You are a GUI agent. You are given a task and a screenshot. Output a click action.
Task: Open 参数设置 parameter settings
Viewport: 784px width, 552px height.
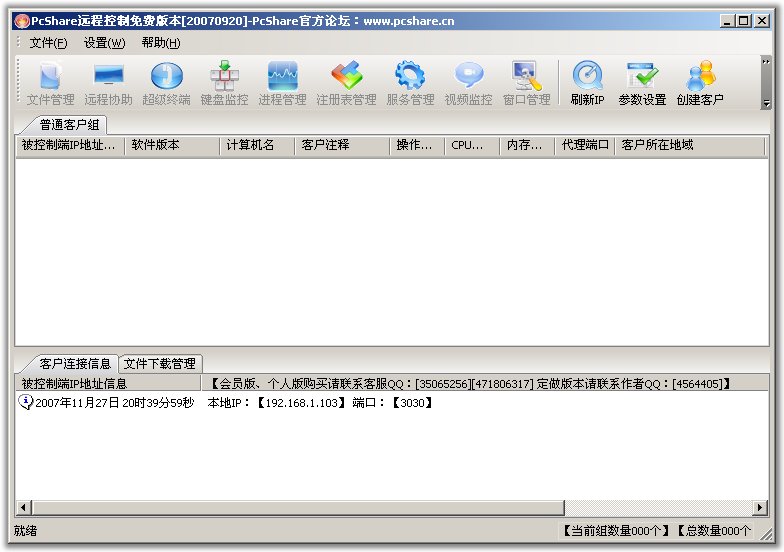tap(642, 83)
